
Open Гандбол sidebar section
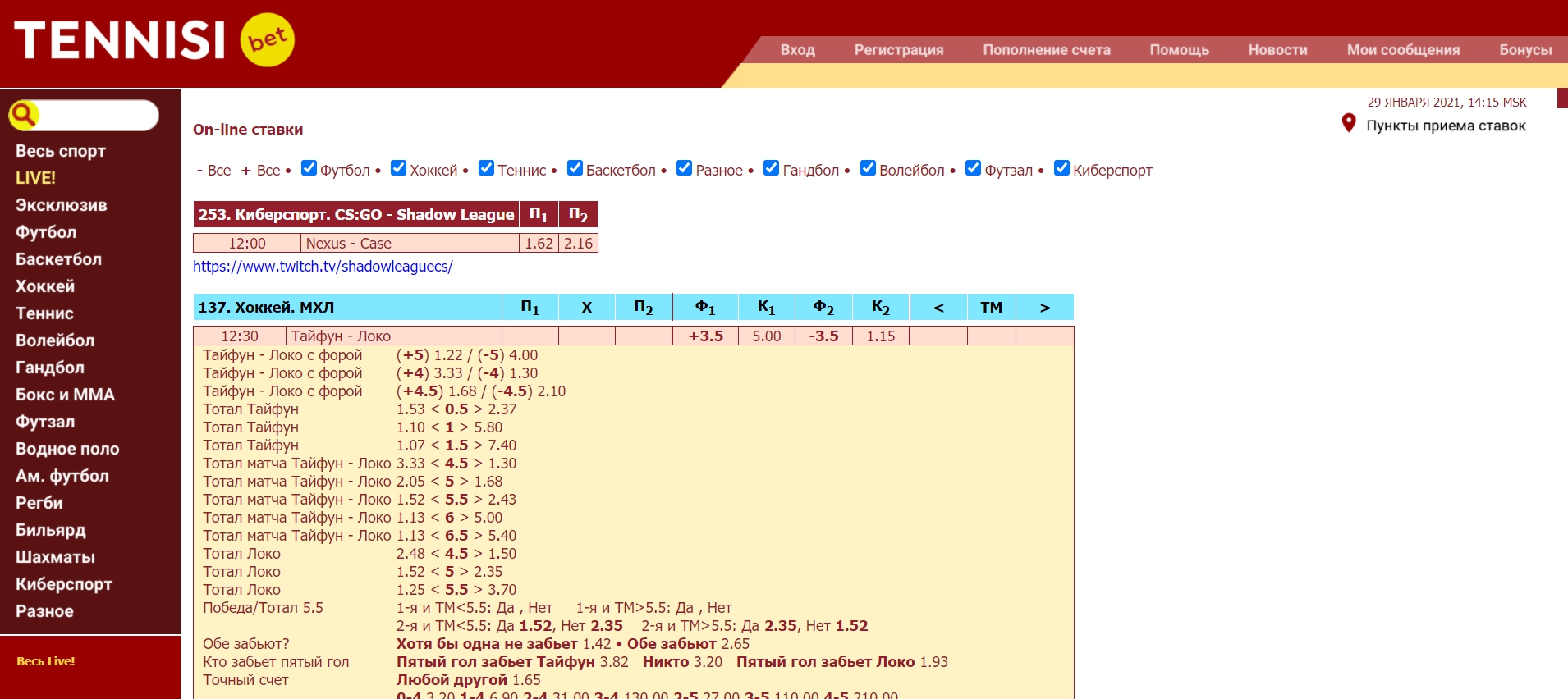(50, 368)
